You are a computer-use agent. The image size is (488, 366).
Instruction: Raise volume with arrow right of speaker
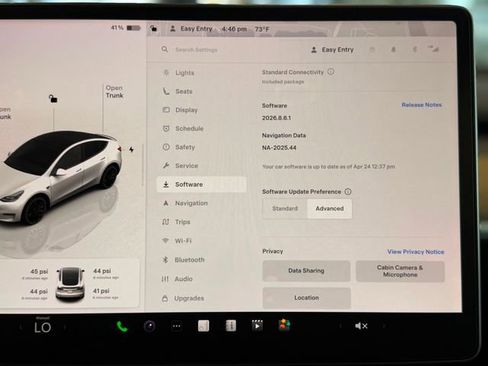pos(384,326)
